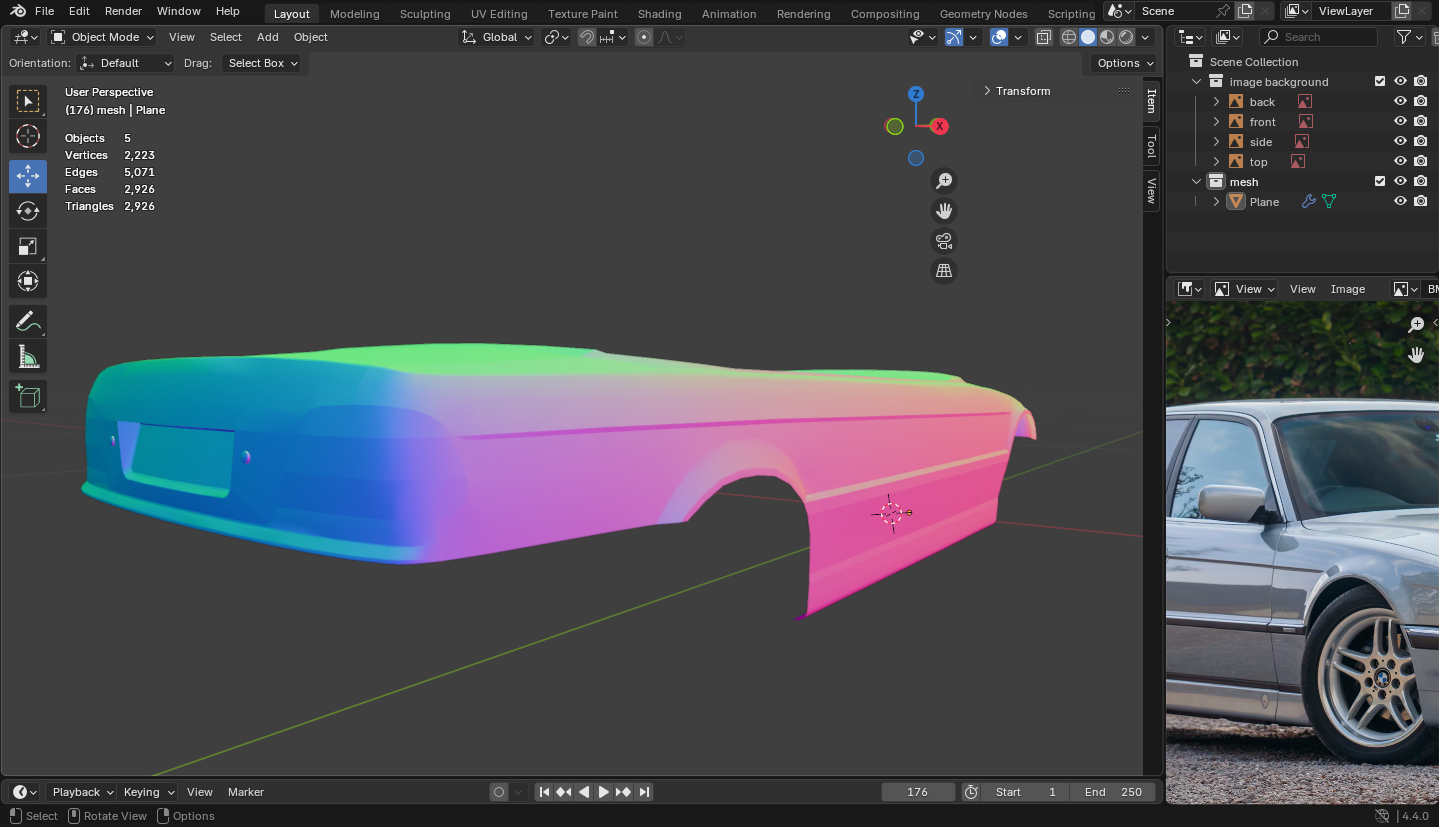Uncheck the mesh collection checkbox
This screenshot has height=827, width=1439.
point(1380,182)
